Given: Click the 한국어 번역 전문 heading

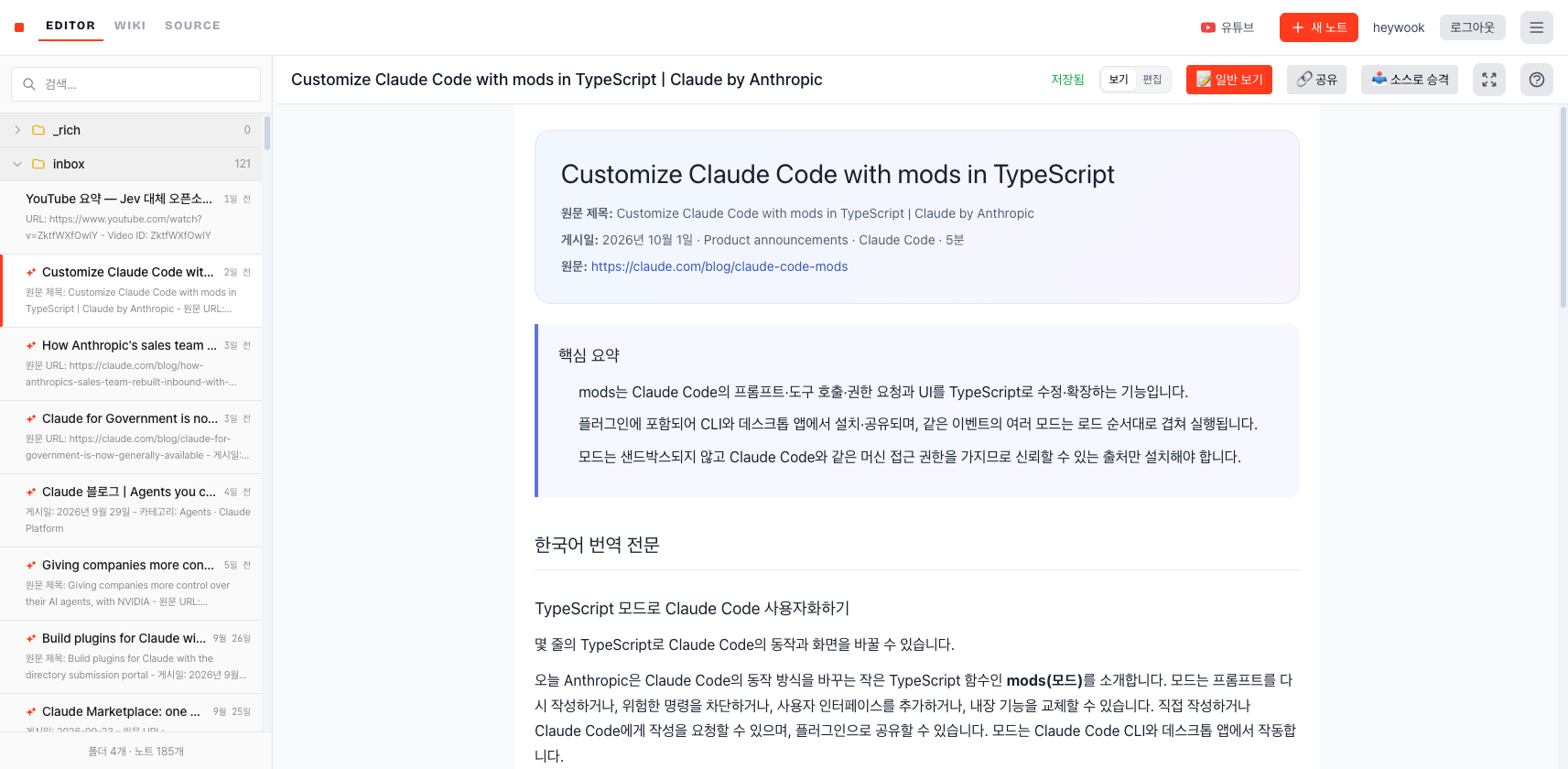Looking at the screenshot, I should coord(597,545).
